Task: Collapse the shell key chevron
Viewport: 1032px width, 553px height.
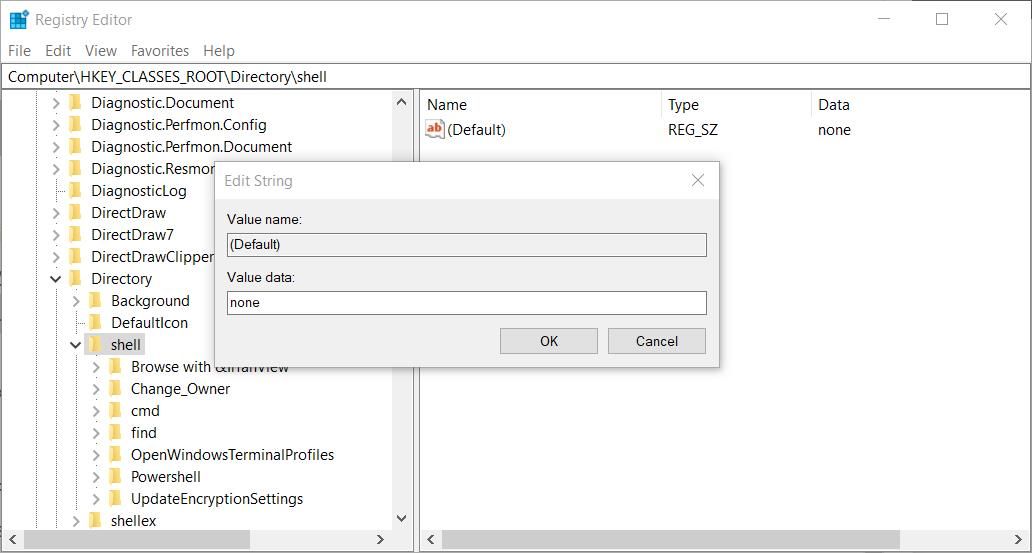Action: click(x=76, y=345)
